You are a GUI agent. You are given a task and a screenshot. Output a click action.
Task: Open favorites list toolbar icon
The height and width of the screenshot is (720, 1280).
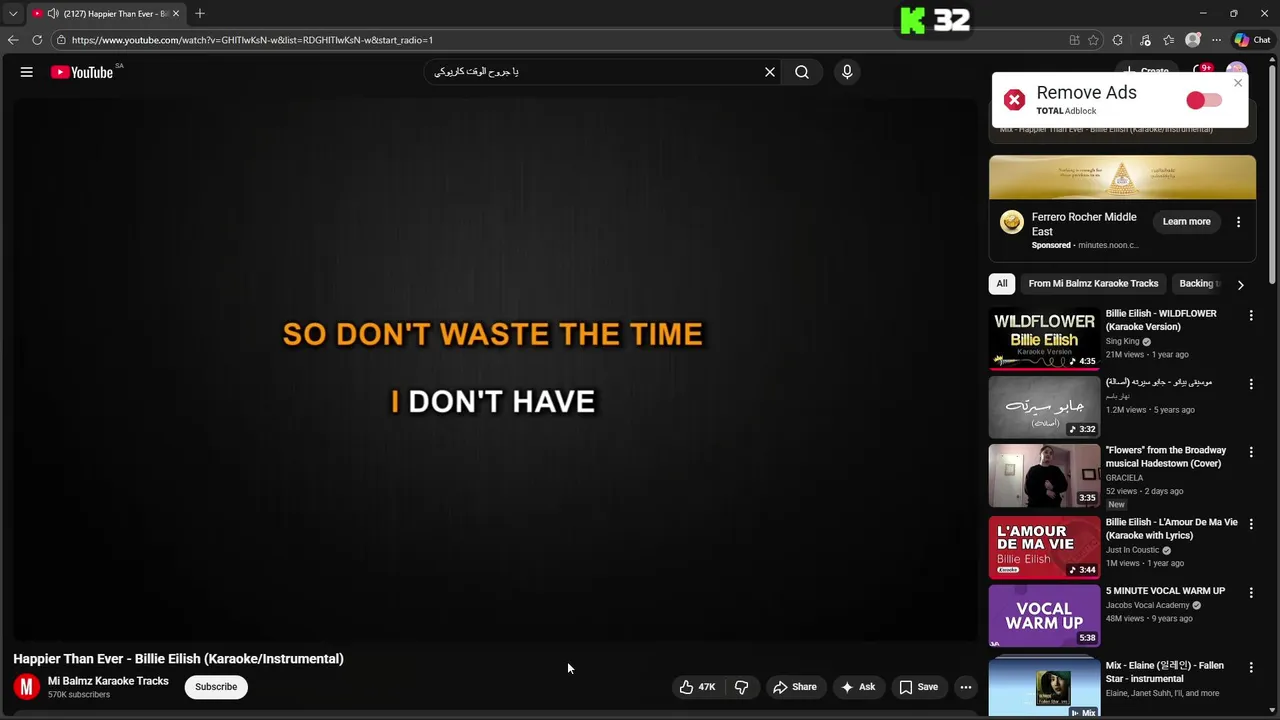[x=1168, y=40]
